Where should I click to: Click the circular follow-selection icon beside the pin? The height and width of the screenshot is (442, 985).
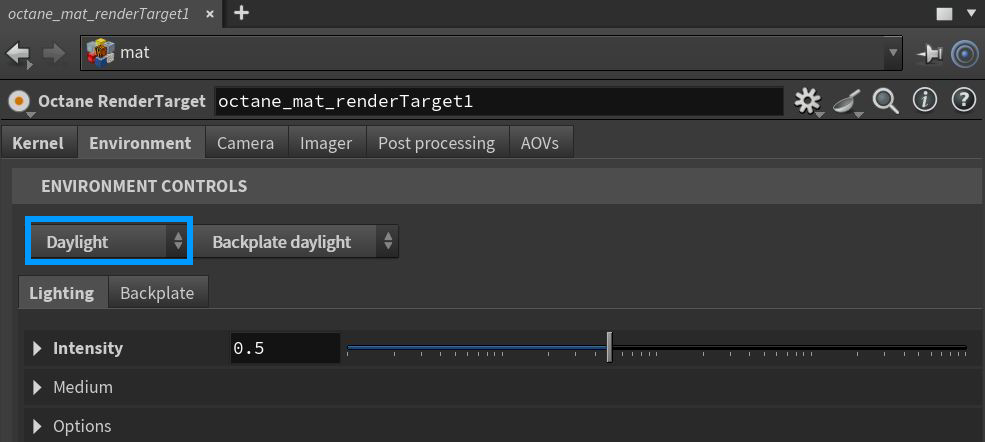(964, 53)
